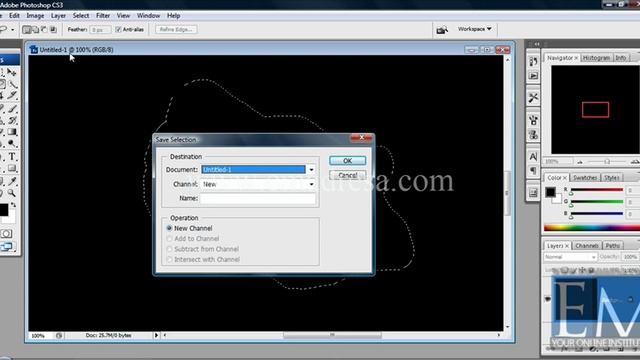
Task: Change the screen mode
Action: tap(7, 246)
